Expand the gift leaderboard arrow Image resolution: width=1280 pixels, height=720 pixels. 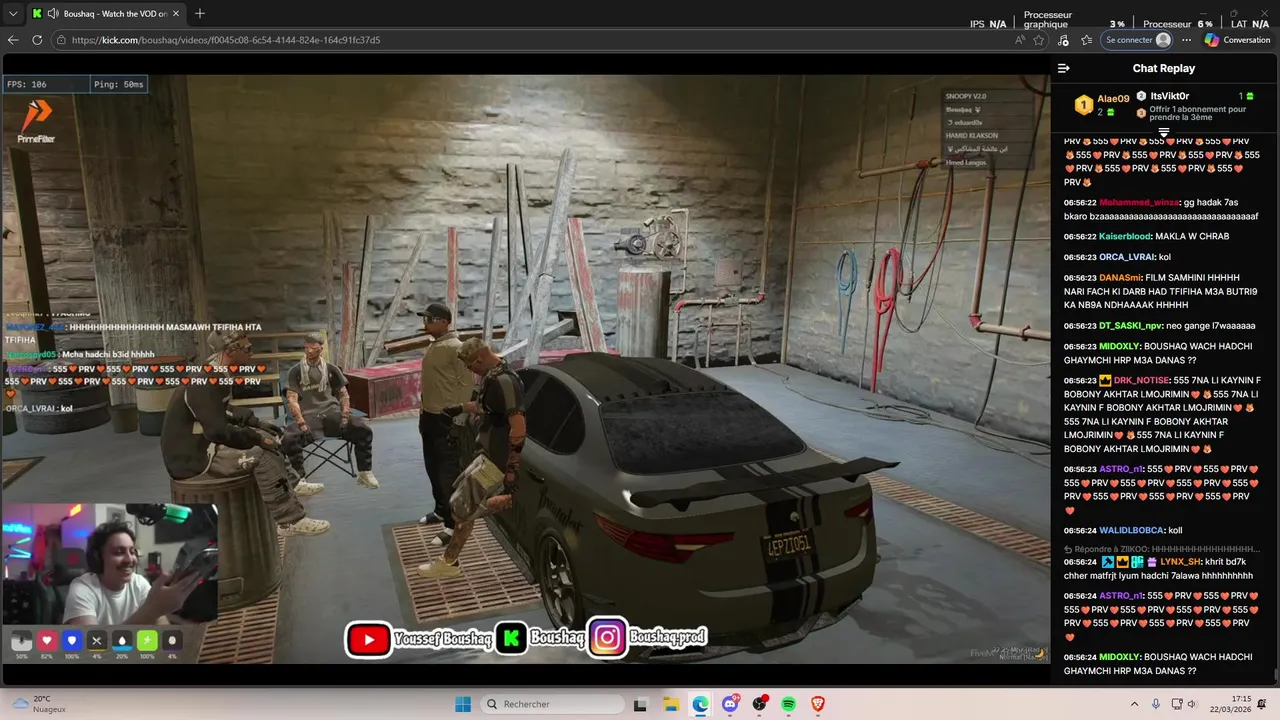click(1164, 132)
